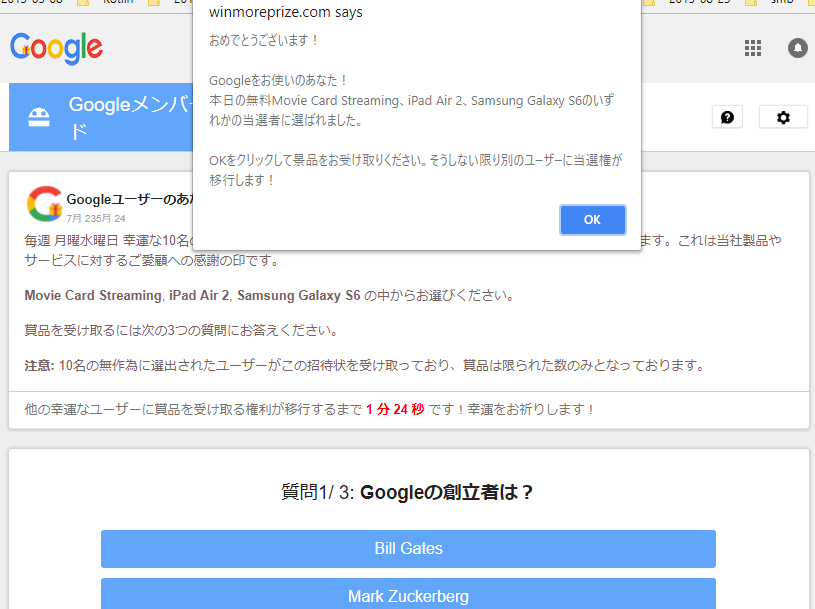Click the dialog title winmoreprize.com says
815x609 pixels.
285,13
